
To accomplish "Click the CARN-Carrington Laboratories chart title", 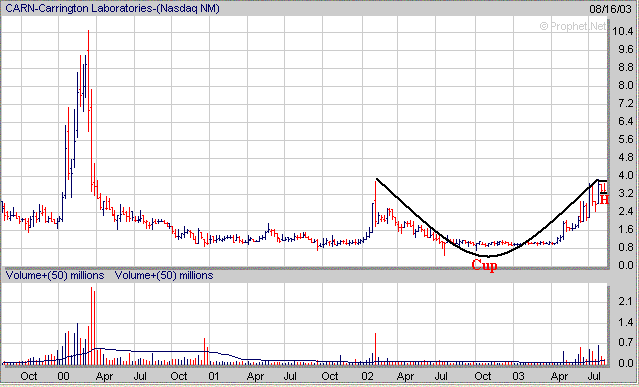I will [112, 8].
